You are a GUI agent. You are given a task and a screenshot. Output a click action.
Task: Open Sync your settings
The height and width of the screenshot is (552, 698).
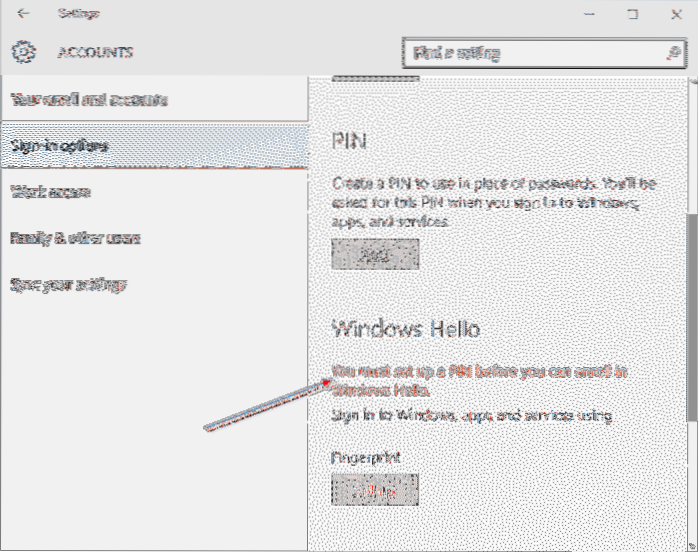point(154,284)
